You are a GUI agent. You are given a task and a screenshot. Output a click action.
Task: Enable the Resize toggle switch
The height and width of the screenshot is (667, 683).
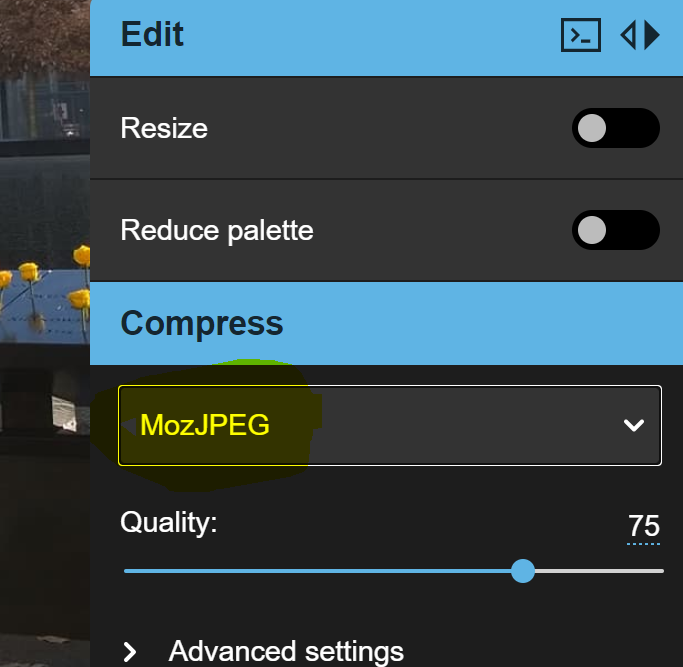tap(615, 129)
